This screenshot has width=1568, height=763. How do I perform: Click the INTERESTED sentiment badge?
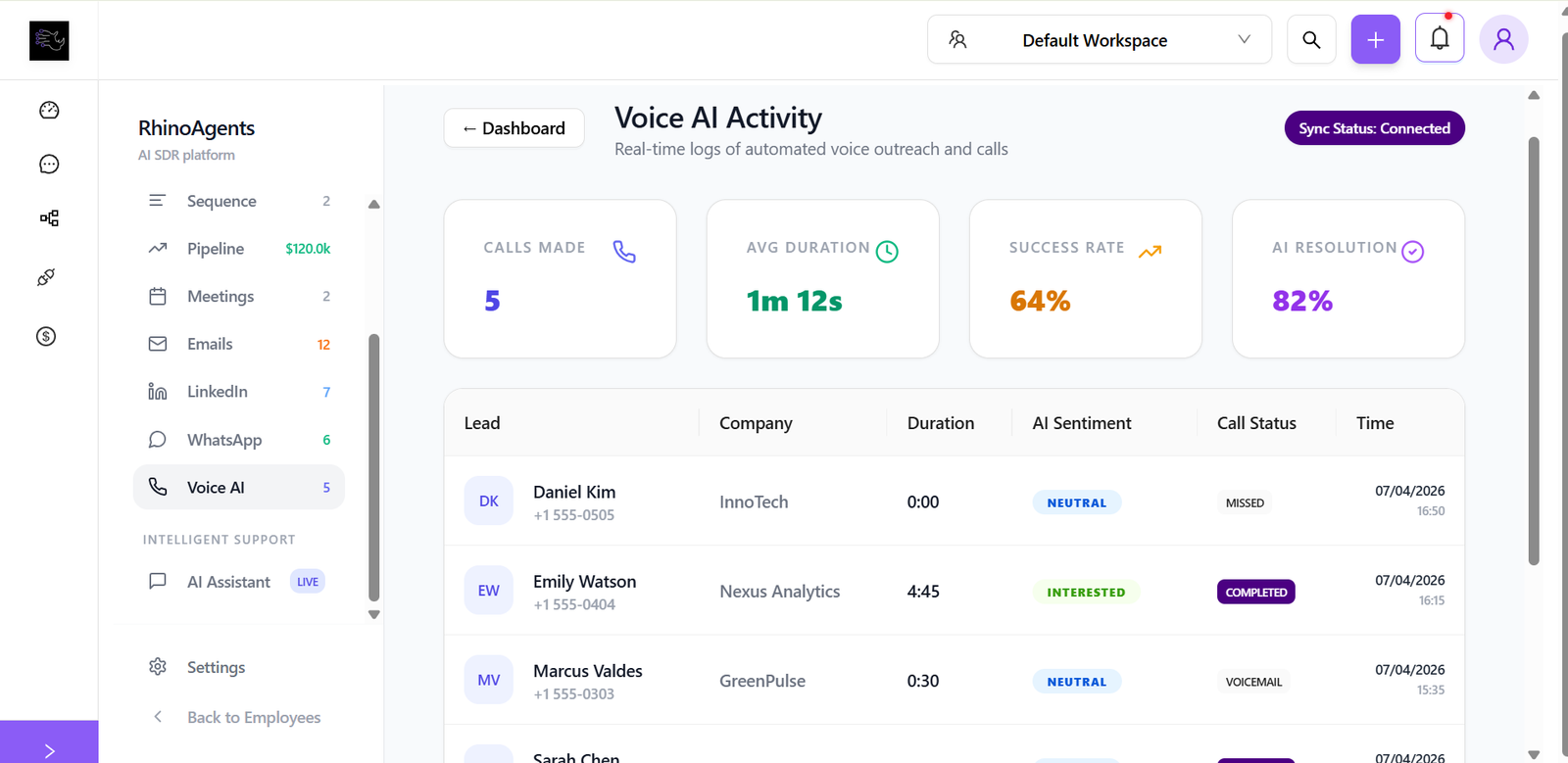1086,593
